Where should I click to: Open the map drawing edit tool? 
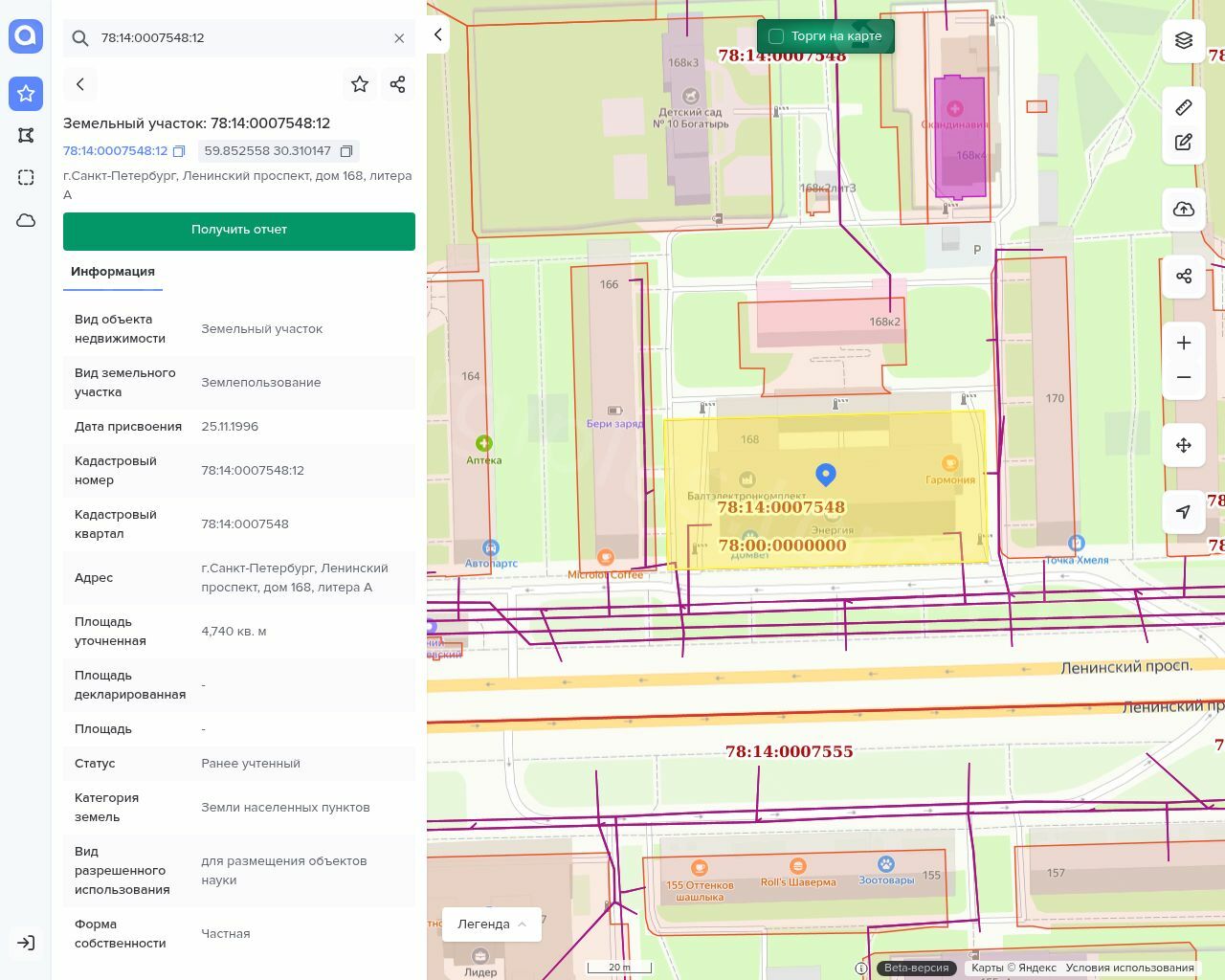pos(1184,143)
